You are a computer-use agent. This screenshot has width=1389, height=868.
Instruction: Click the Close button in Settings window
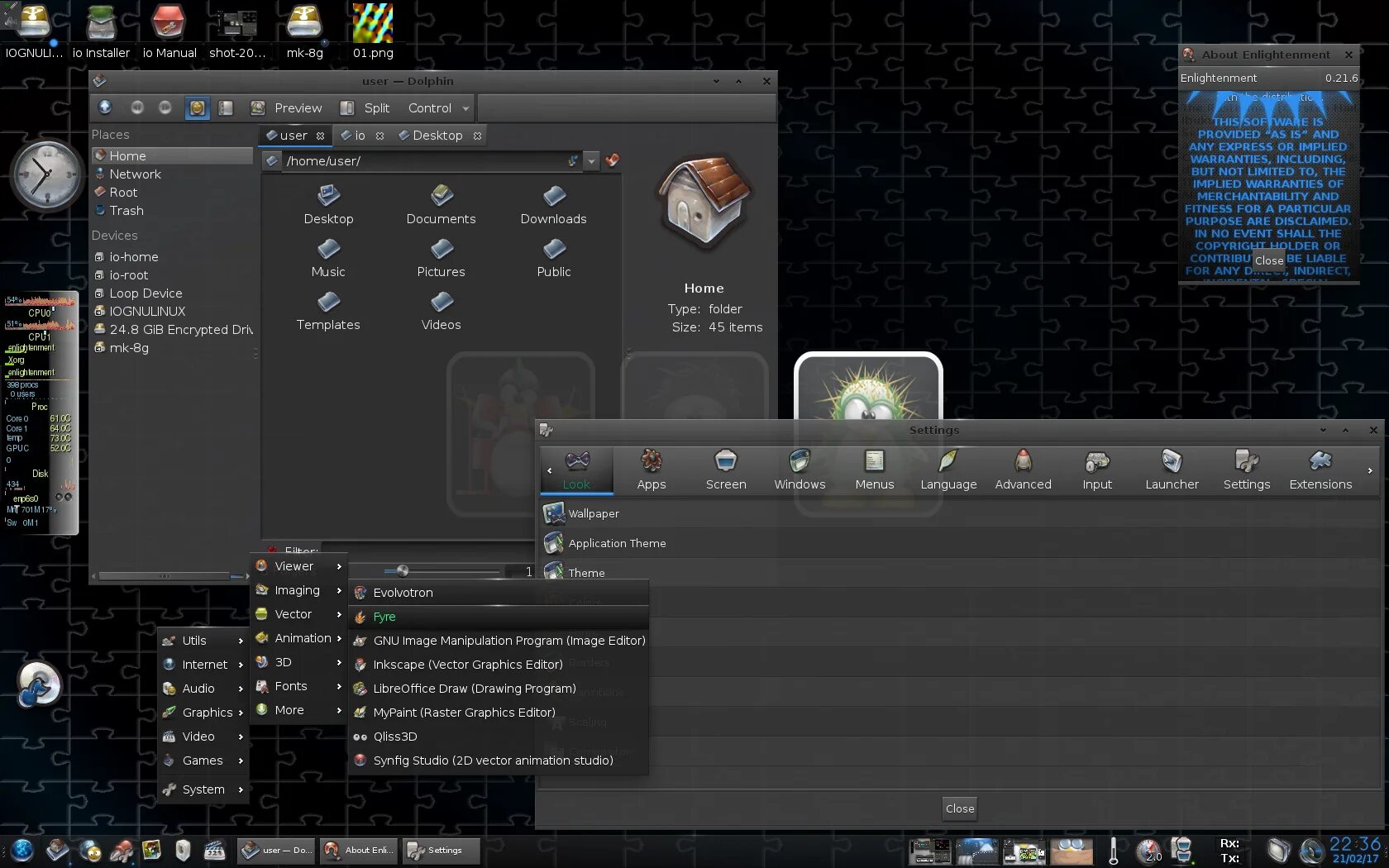pos(959,808)
